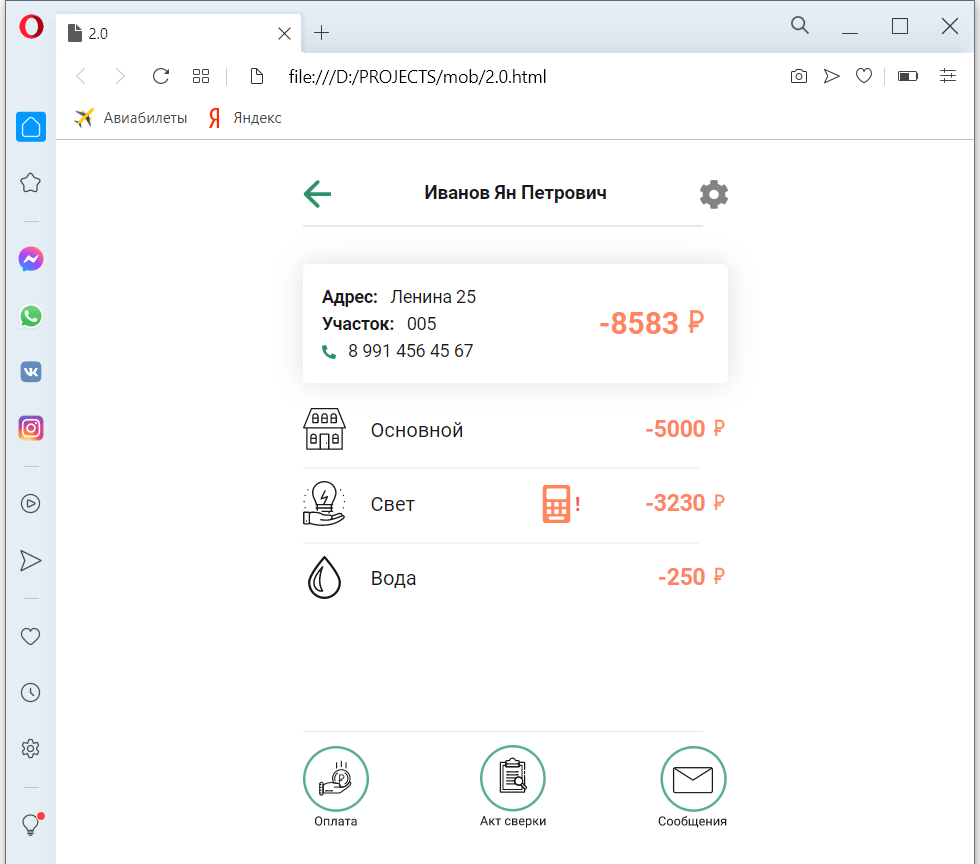The image size is (980, 864).
Task: Open WhatsApp in Opera sidebar
Action: point(31,316)
